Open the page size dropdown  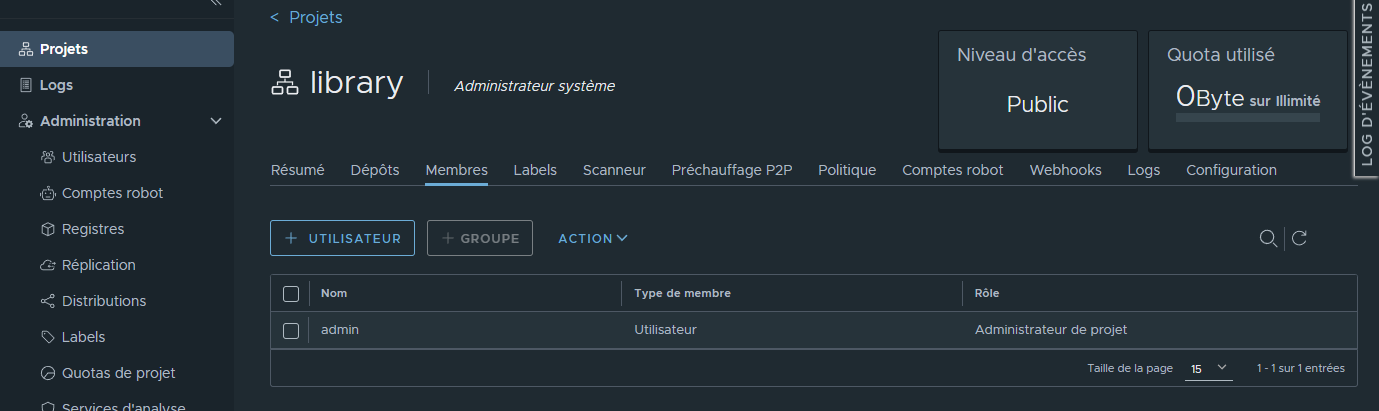[1209, 369]
